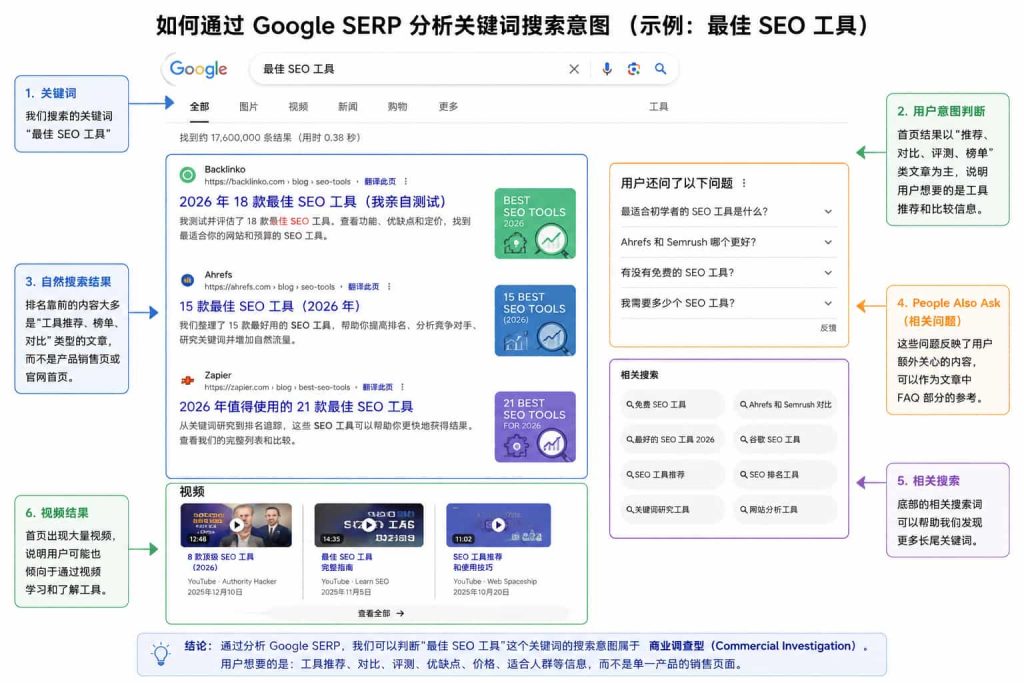Select related search 关键词研究工具
The image size is (1024, 683).
[x=671, y=510]
